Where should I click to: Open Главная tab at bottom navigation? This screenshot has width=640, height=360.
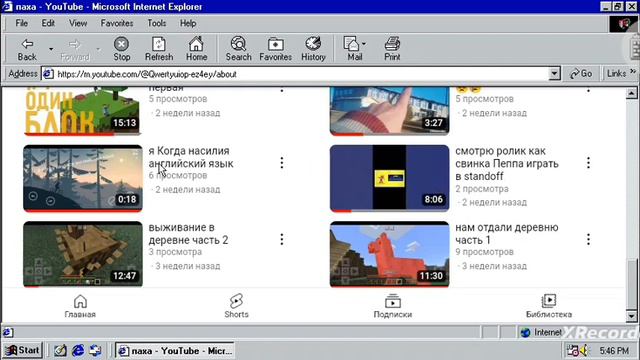point(80,307)
